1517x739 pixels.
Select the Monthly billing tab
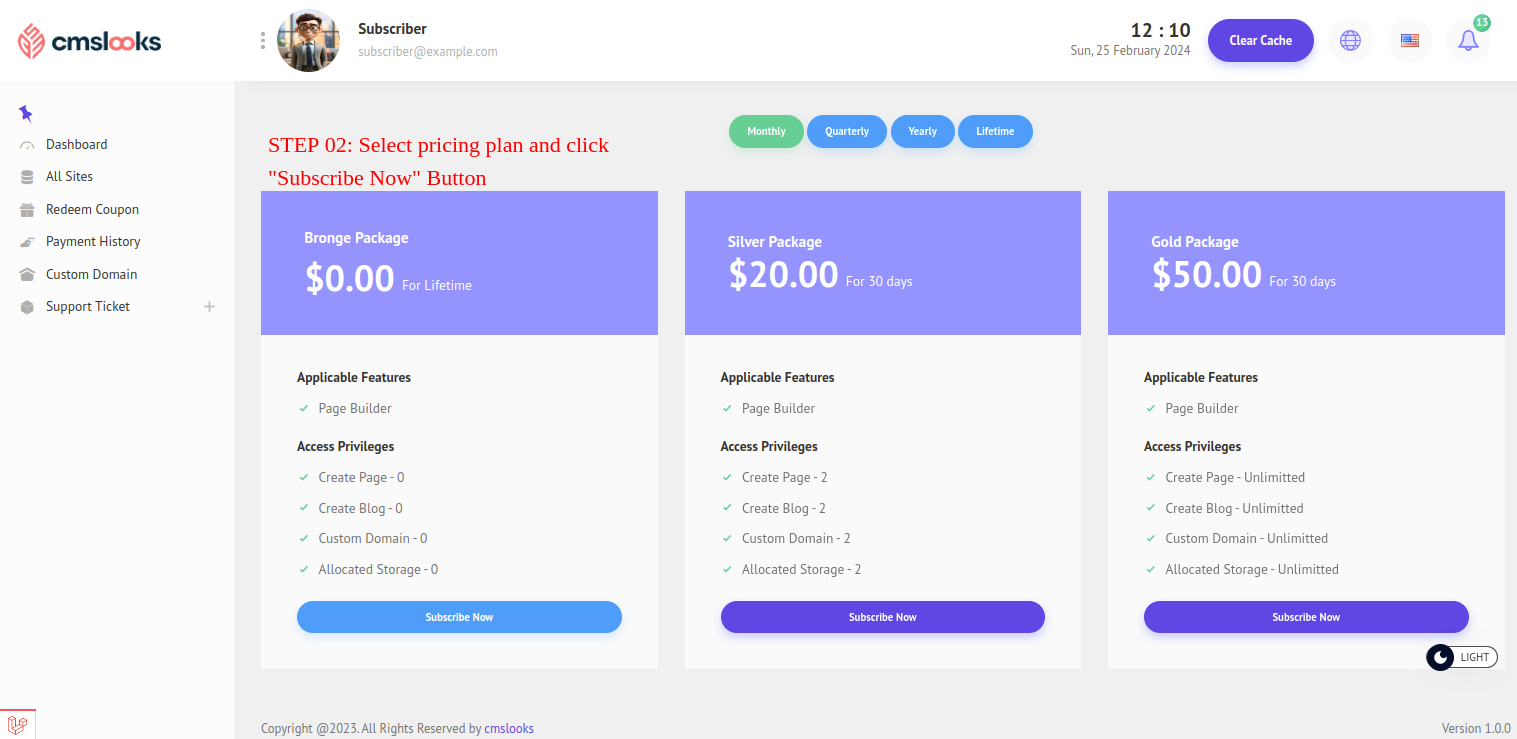(766, 131)
